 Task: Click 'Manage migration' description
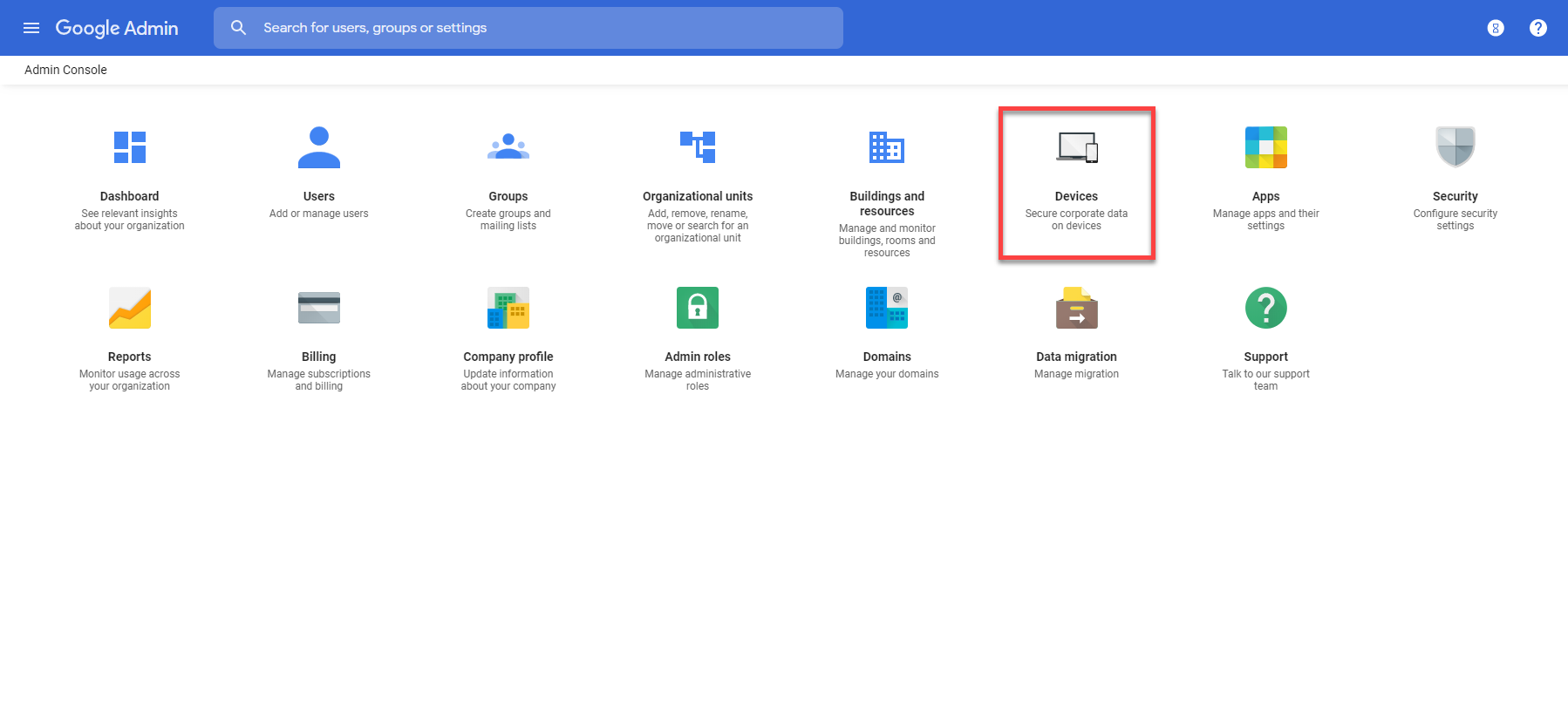click(1077, 374)
